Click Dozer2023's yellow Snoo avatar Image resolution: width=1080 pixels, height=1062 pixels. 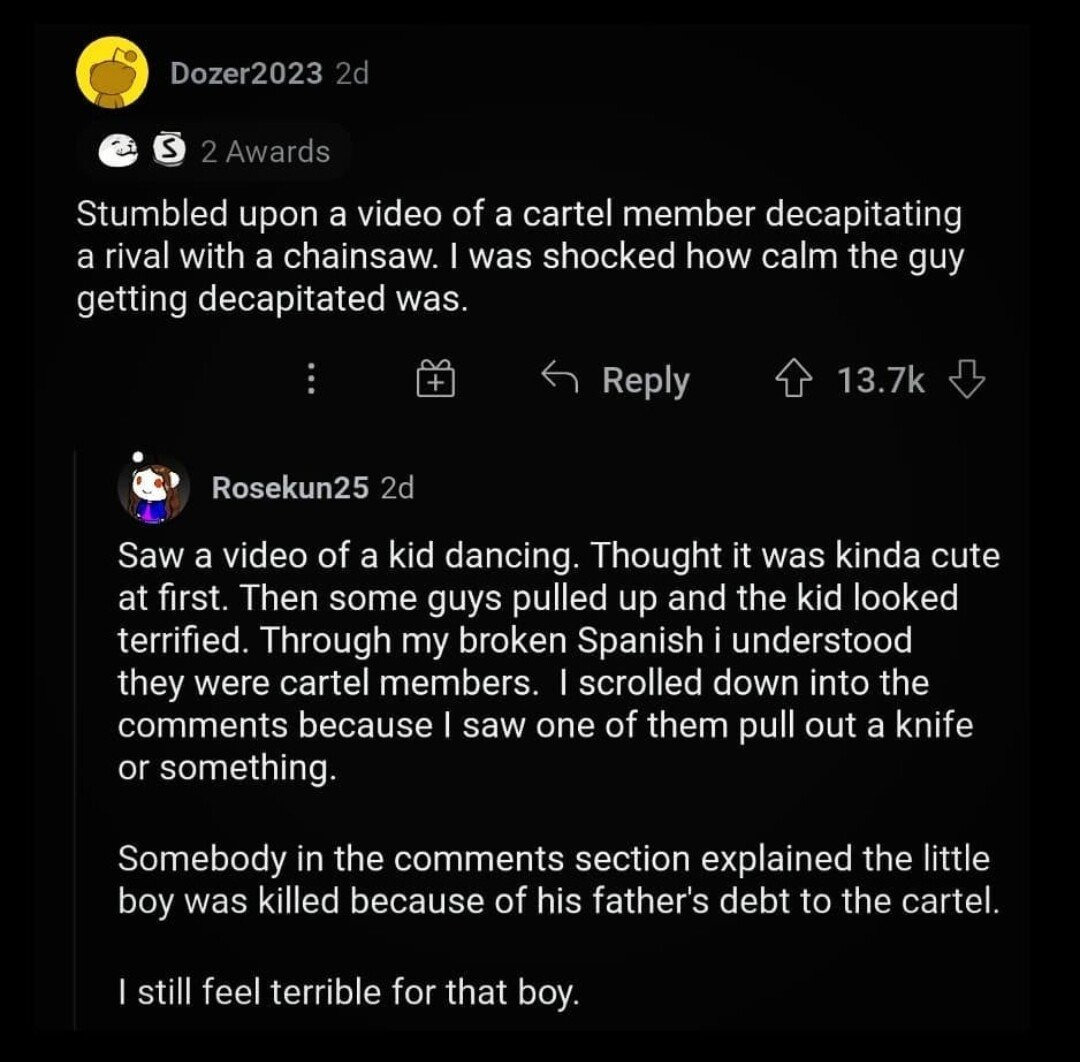point(112,73)
